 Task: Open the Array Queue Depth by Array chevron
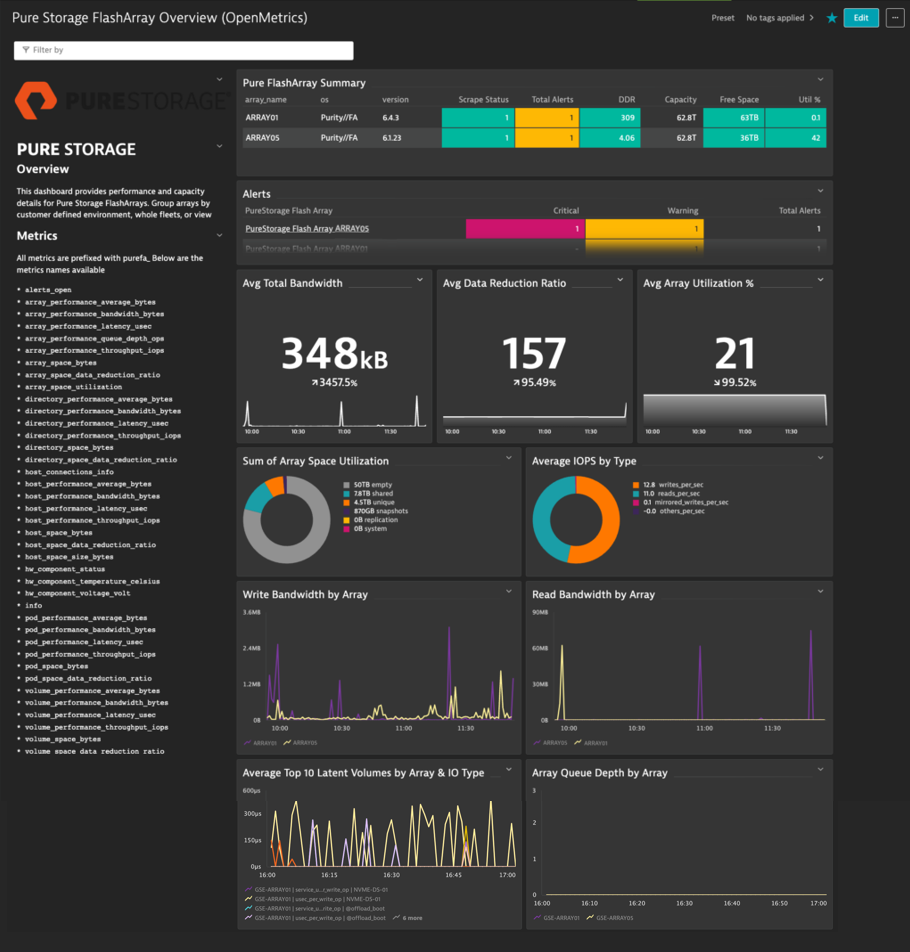(x=820, y=770)
